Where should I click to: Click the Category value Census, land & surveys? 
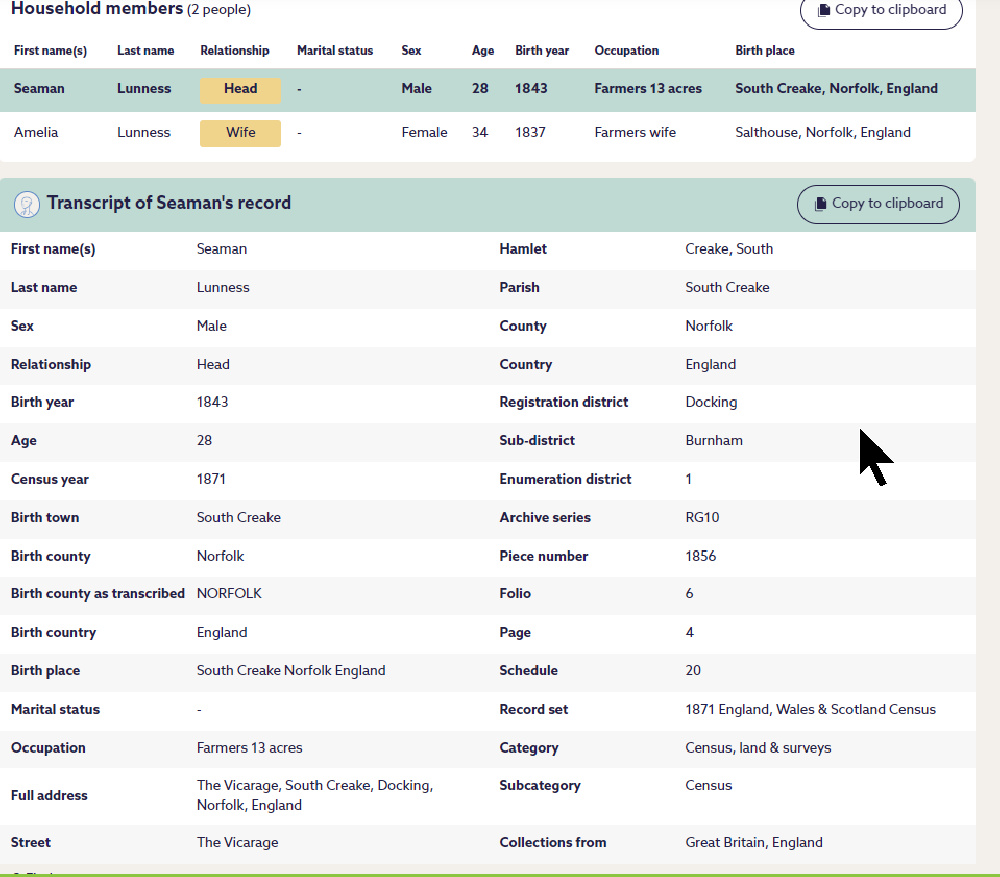point(758,748)
